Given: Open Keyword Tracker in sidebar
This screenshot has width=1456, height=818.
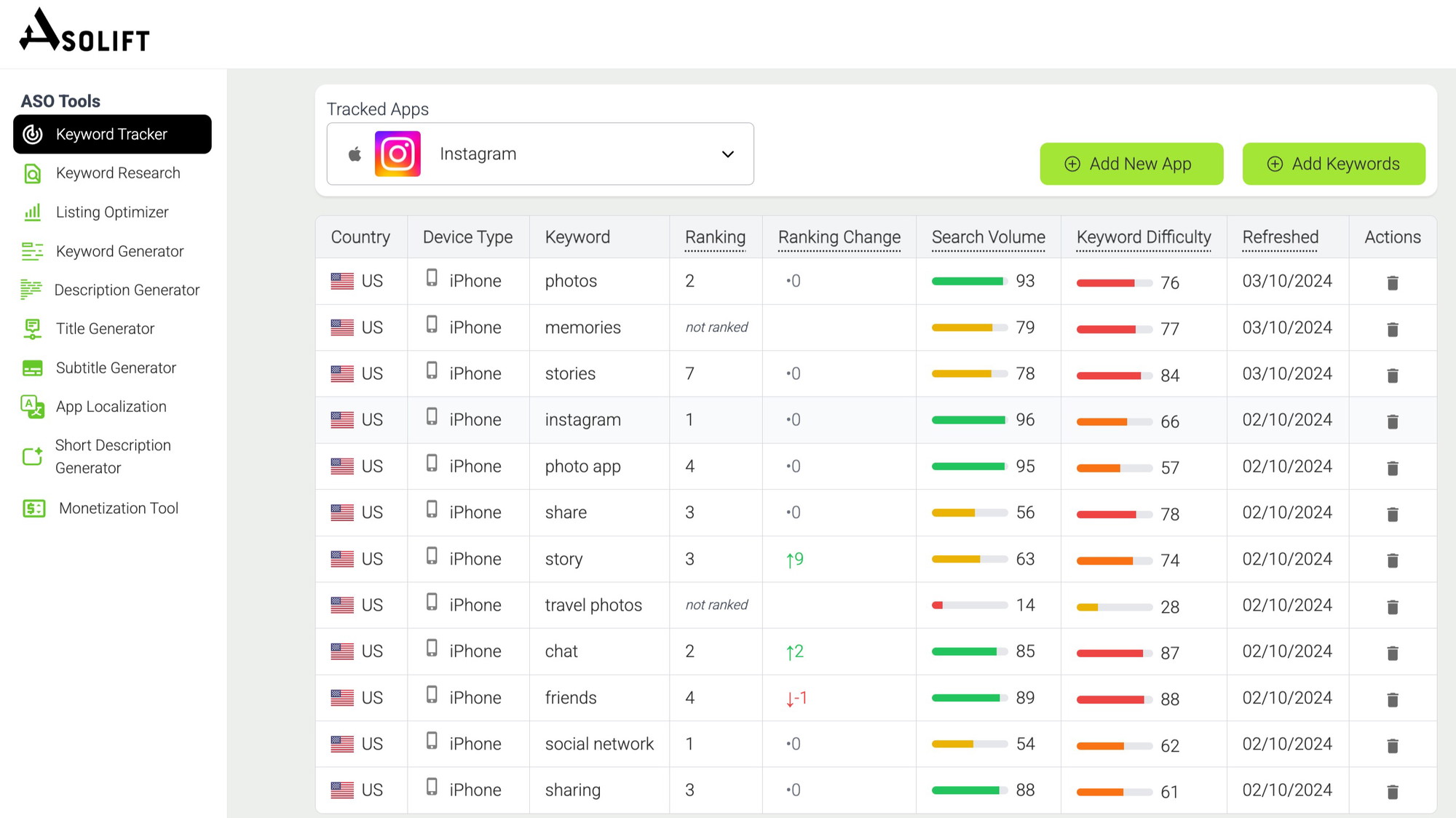Looking at the screenshot, I should coord(112,134).
